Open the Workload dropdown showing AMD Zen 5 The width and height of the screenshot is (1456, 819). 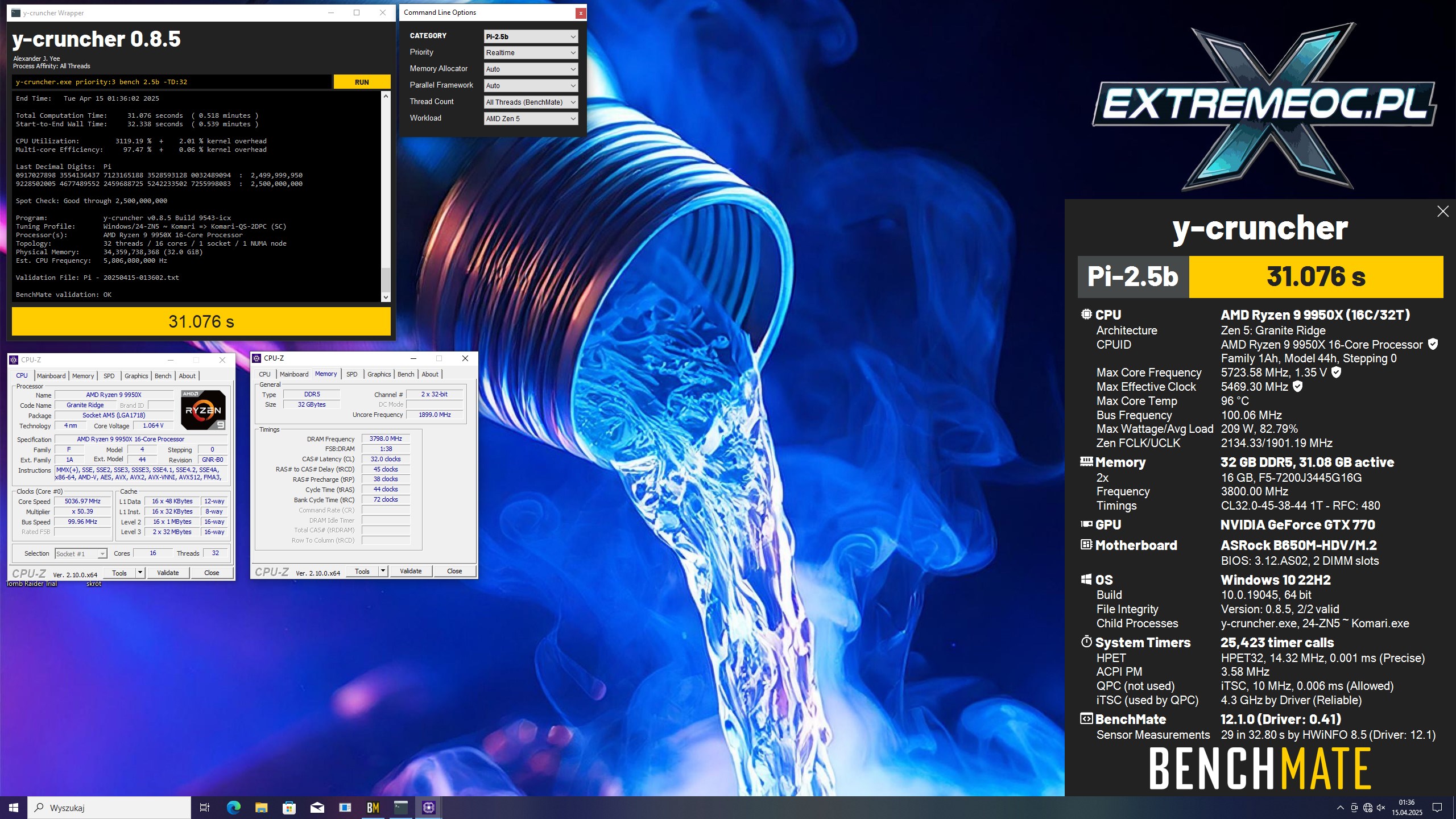(x=531, y=118)
